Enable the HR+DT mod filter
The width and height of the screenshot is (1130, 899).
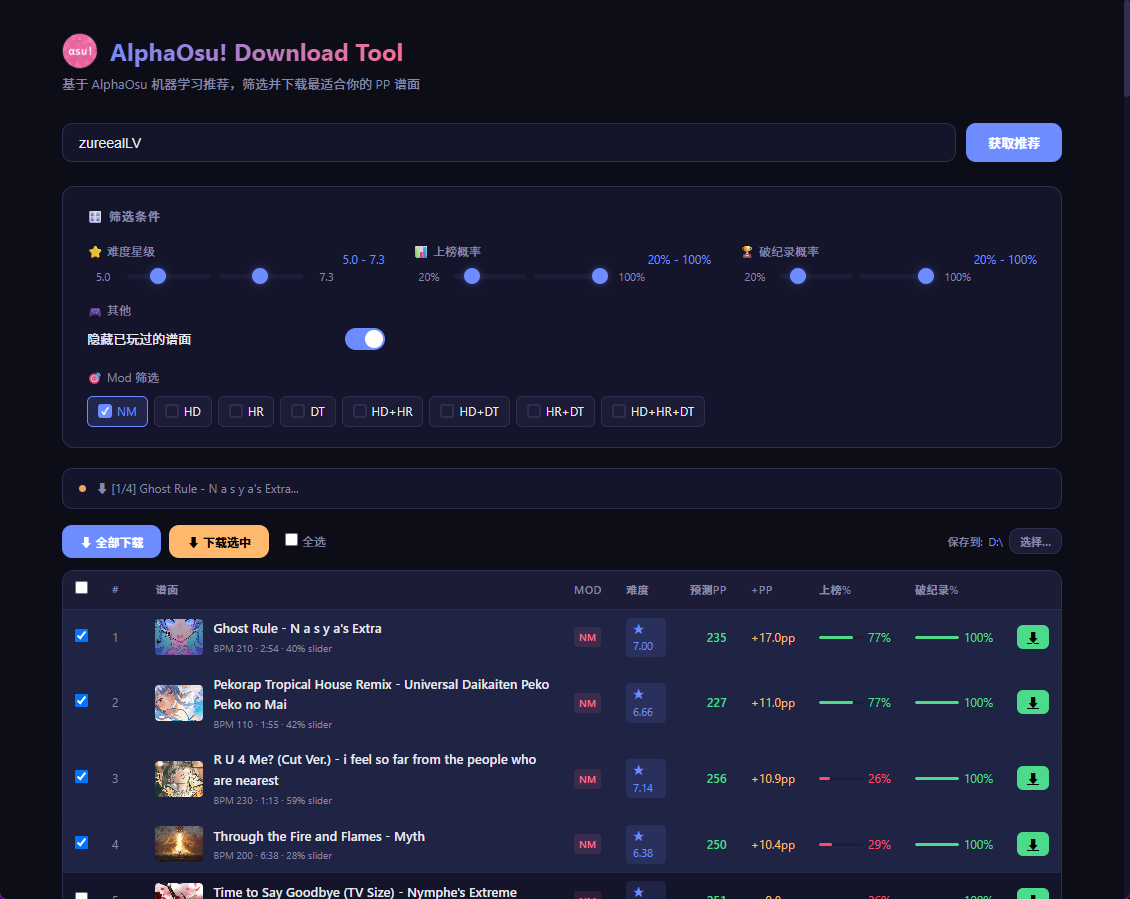point(556,412)
